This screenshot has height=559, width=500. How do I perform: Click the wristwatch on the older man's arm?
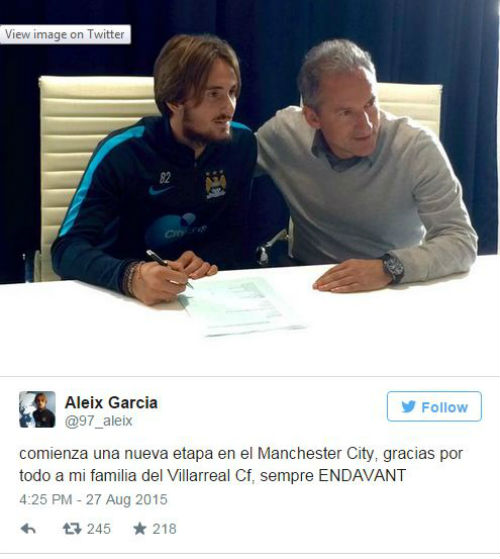[392, 268]
